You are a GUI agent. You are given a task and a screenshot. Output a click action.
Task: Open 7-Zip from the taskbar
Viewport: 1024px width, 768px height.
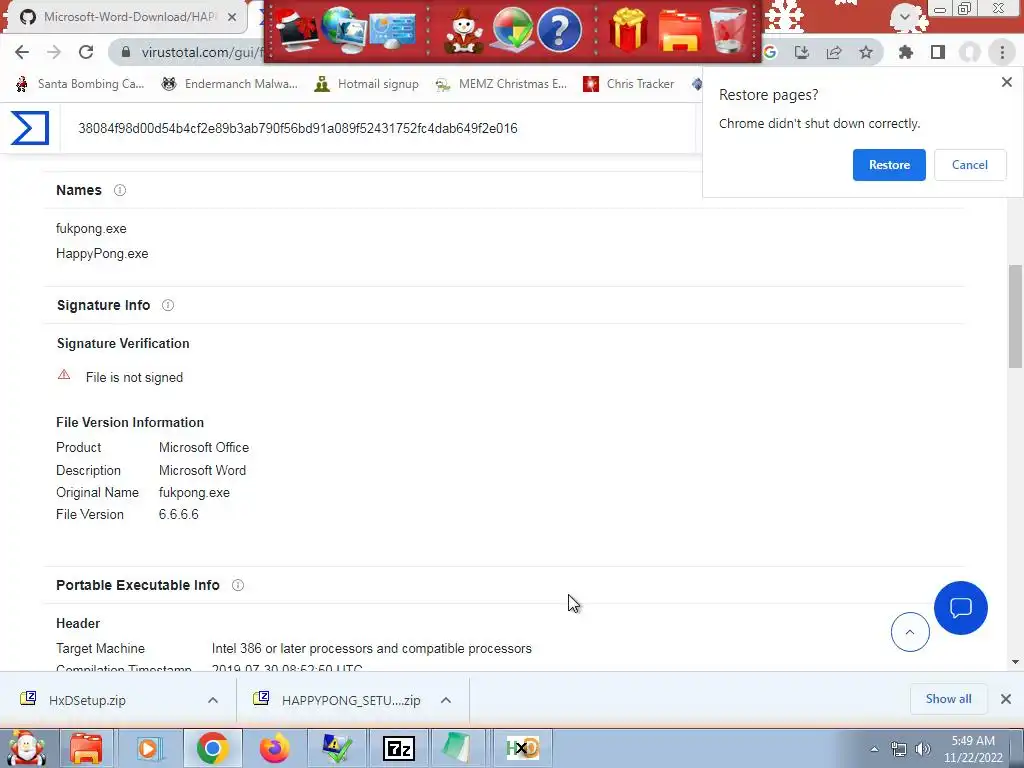coord(398,748)
